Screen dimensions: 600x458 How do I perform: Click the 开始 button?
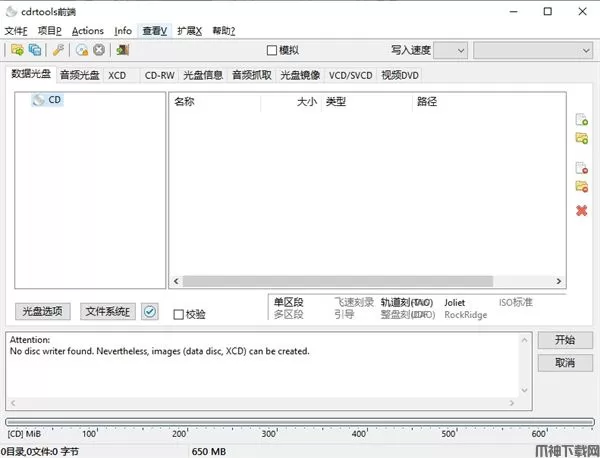click(565, 340)
